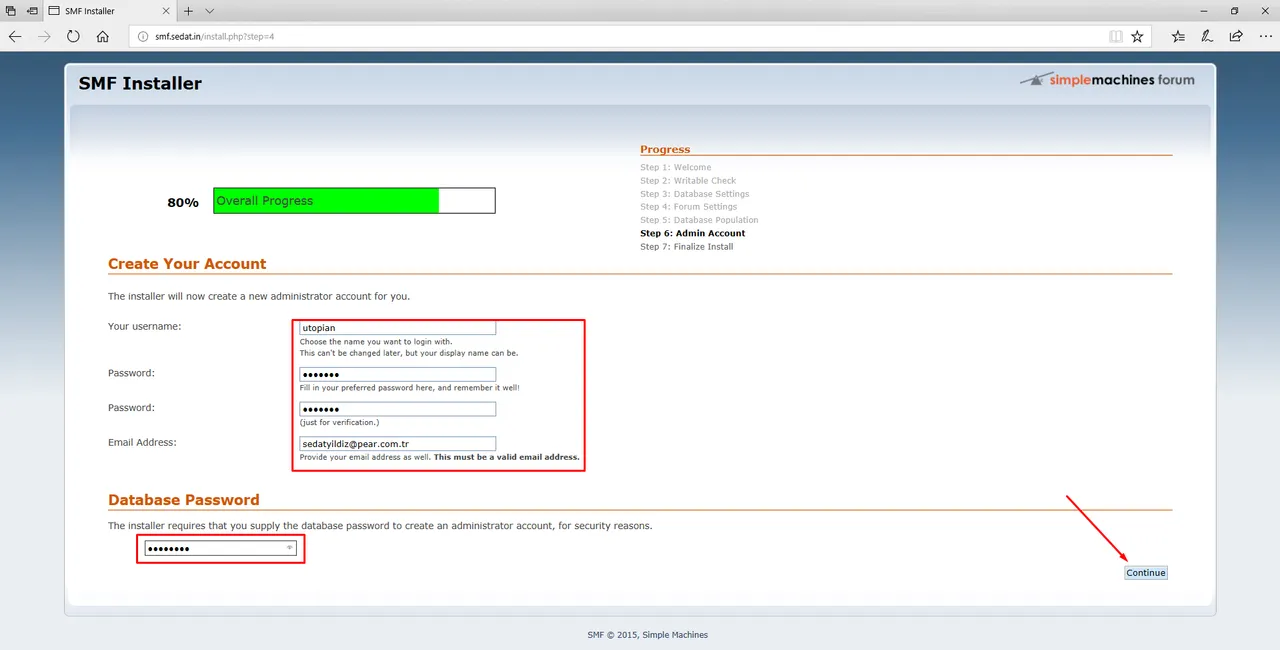Image resolution: width=1280 pixels, height=650 pixels.
Task: Open the Edge Settings and more menu
Action: [1265, 36]
